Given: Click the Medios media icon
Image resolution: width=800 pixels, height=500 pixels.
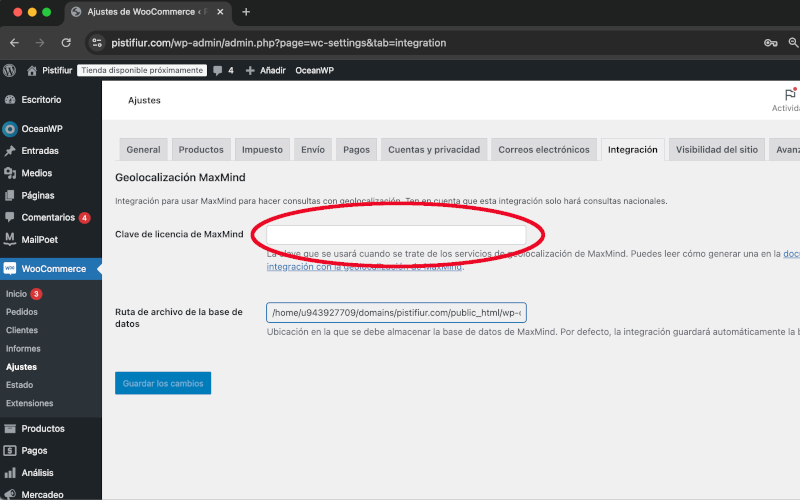Looking at the screenshot, I should click(x=10, y=173).
